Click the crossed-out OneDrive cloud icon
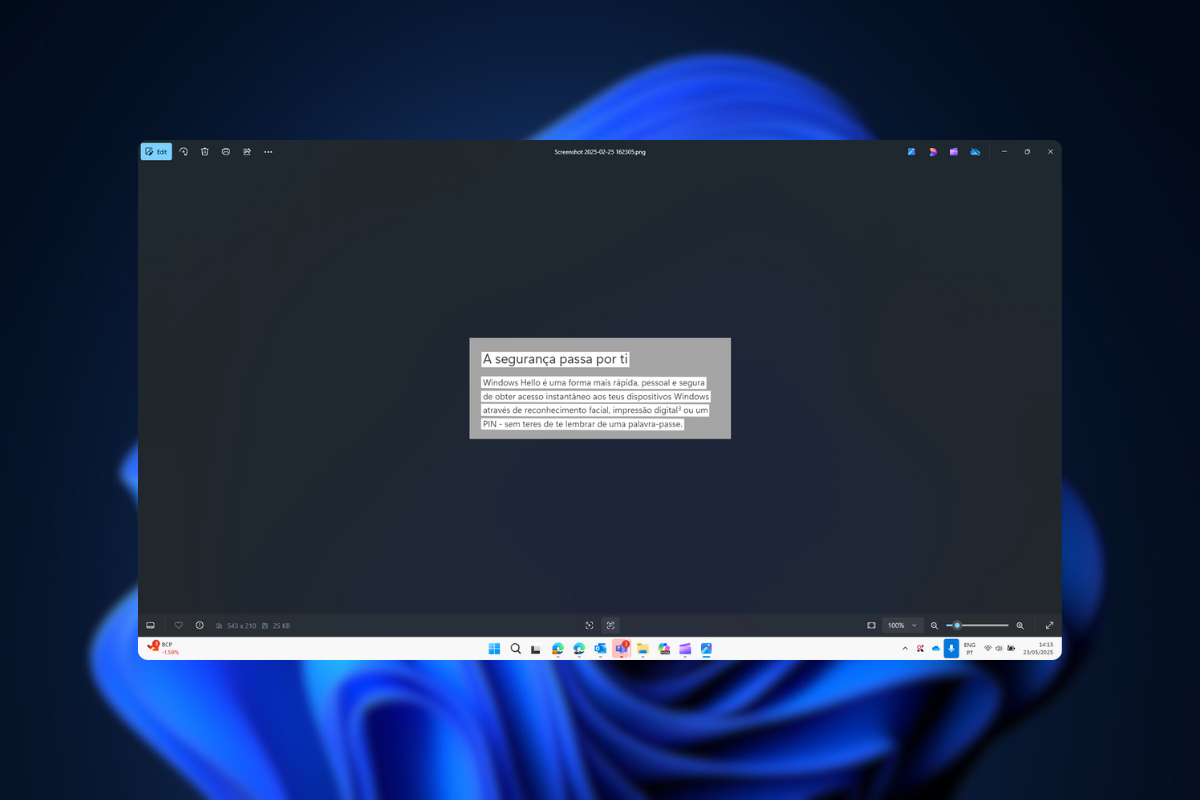 [975, 152]
